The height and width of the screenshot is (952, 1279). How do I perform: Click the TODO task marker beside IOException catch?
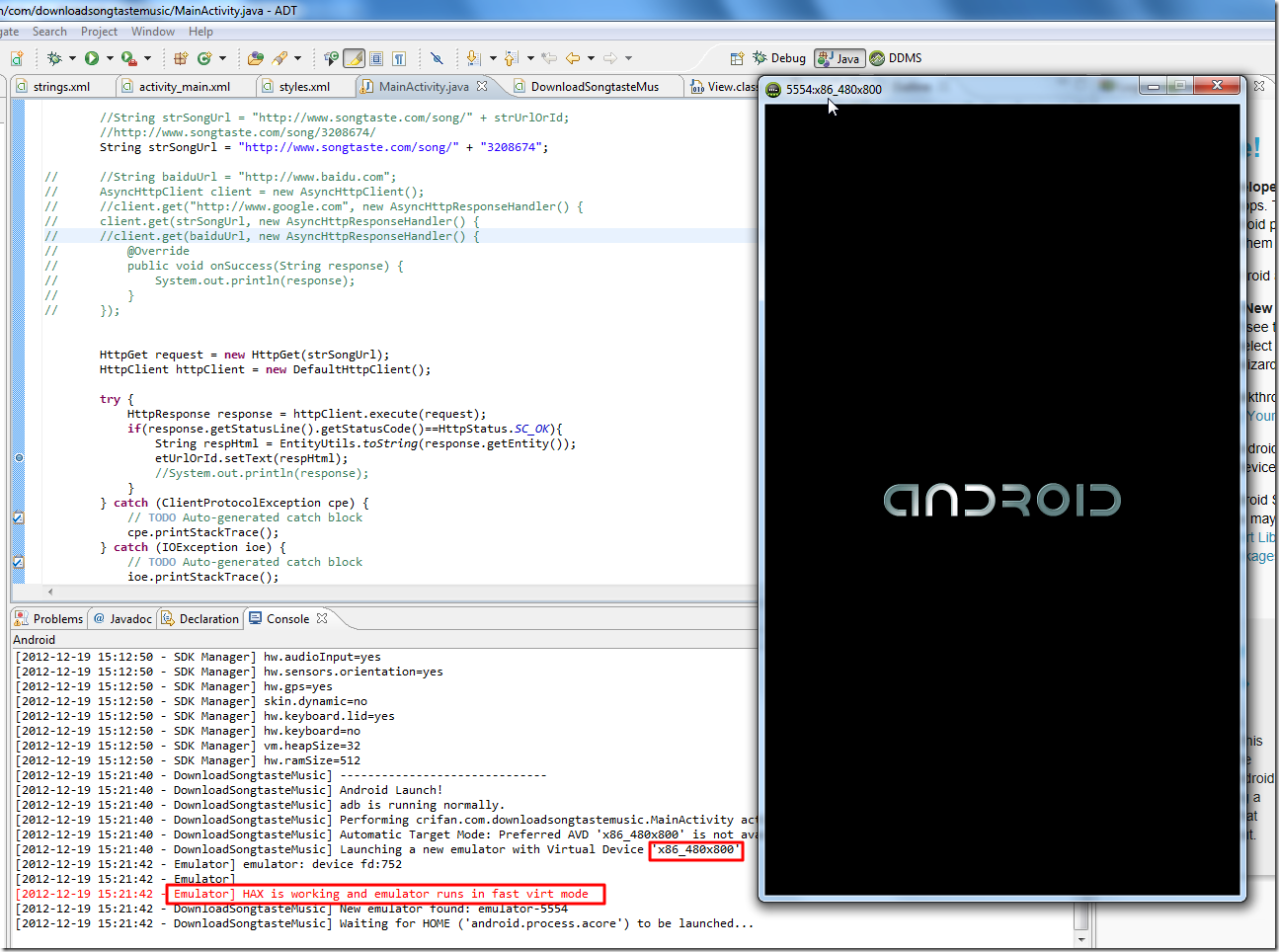coord(18,562)
